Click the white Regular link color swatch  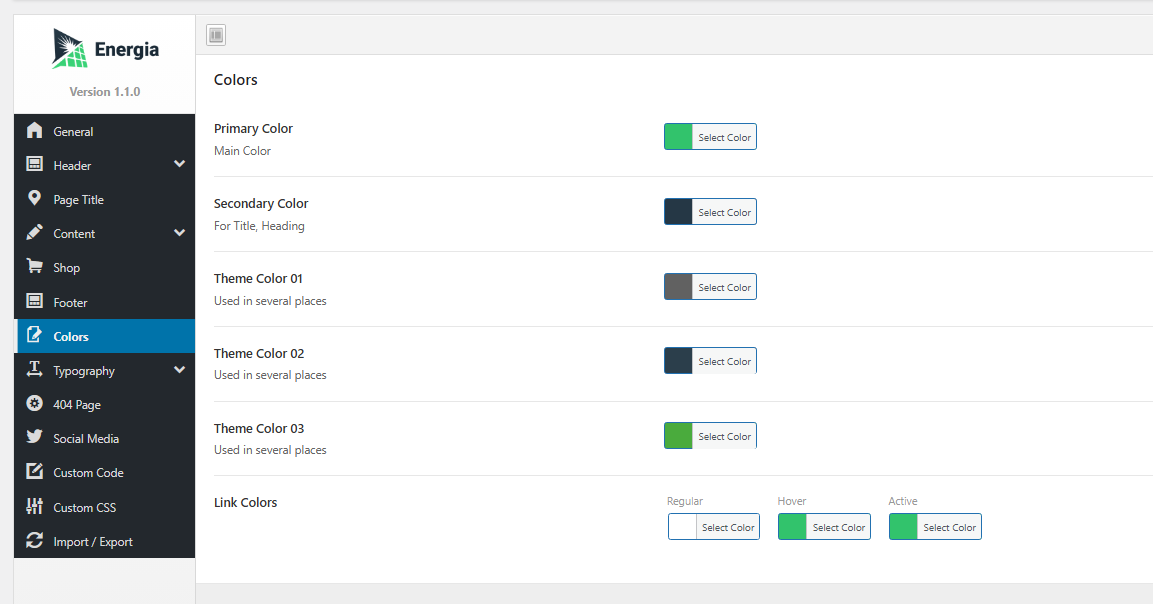coord(682,527)
